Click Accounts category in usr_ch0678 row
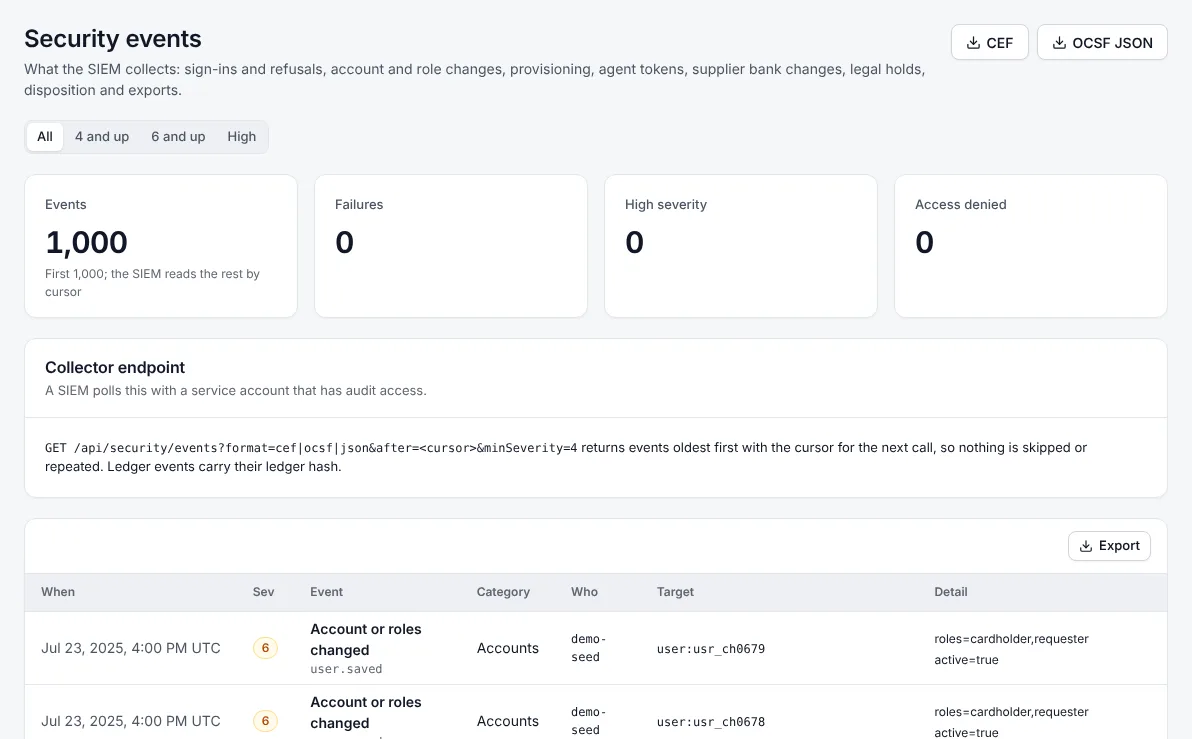Viewport: 1192px width, 739px height. pos(508,721)
